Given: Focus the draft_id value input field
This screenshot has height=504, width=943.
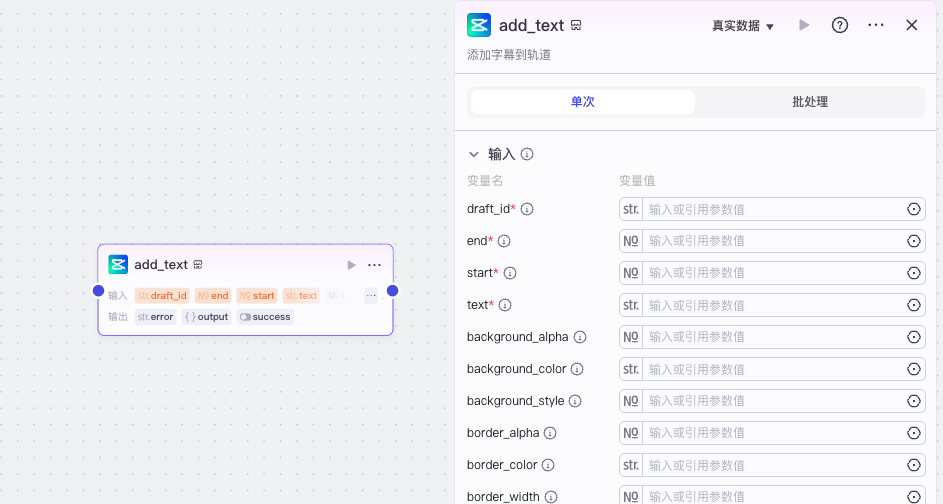Looking at the screenshot, I should (x=772, y=209).
